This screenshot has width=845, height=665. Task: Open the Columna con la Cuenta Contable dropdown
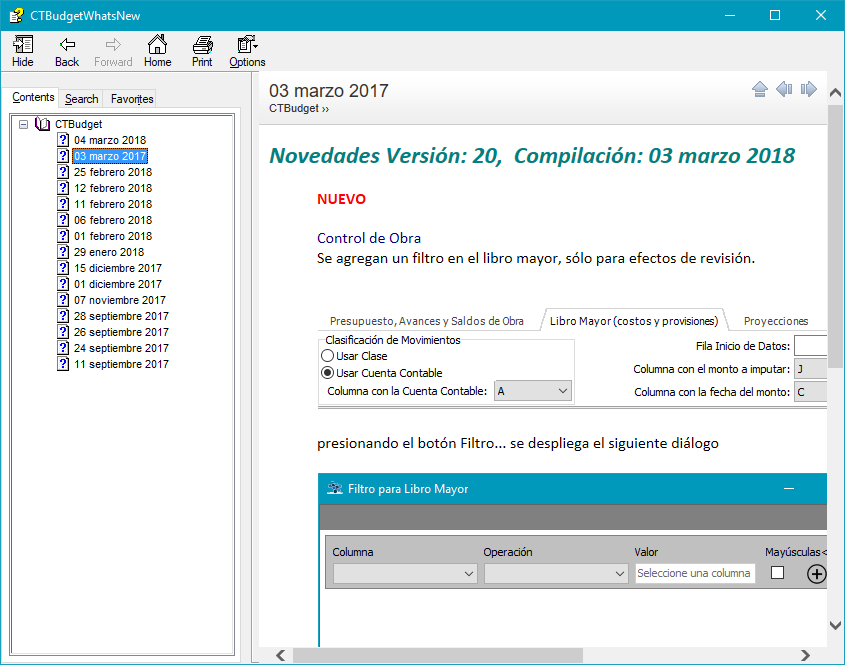pos(562,391)
